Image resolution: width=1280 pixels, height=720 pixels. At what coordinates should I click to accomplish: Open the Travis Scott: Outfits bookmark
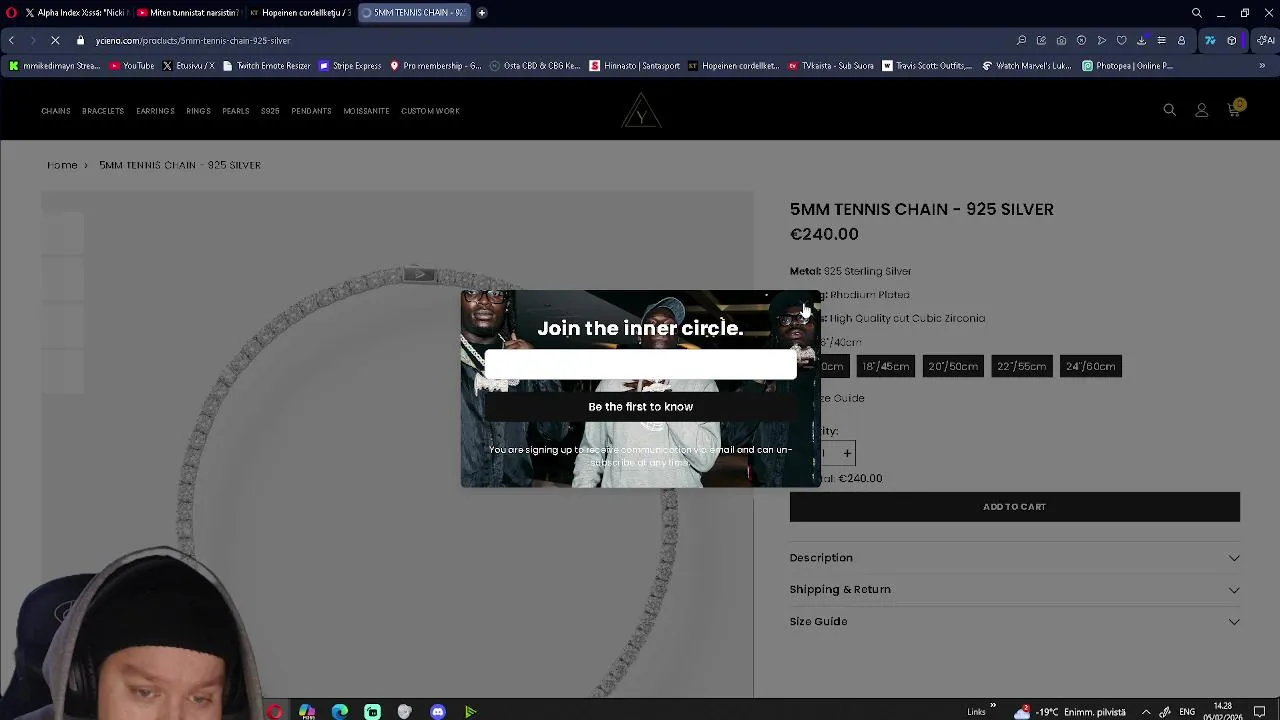[x=927, y=66]
